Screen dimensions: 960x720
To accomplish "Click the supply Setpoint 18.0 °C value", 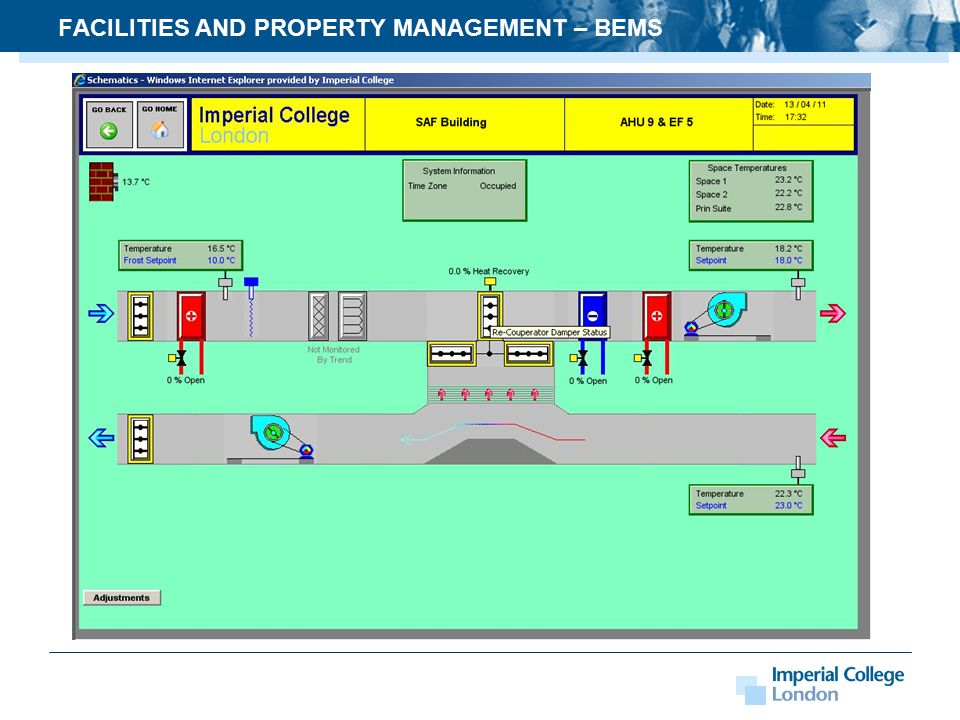I will [x=789, y=260].
